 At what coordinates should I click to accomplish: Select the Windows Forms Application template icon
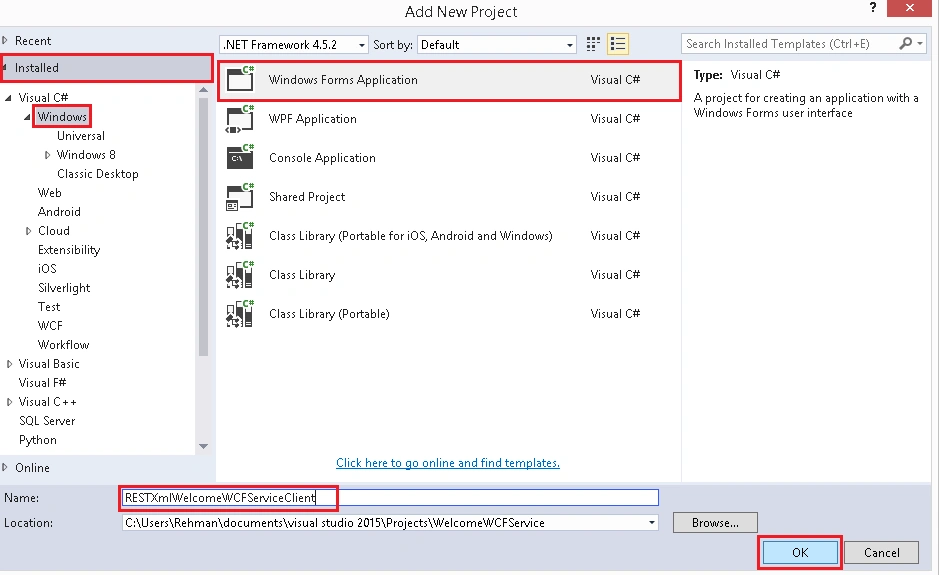(240, 79)
